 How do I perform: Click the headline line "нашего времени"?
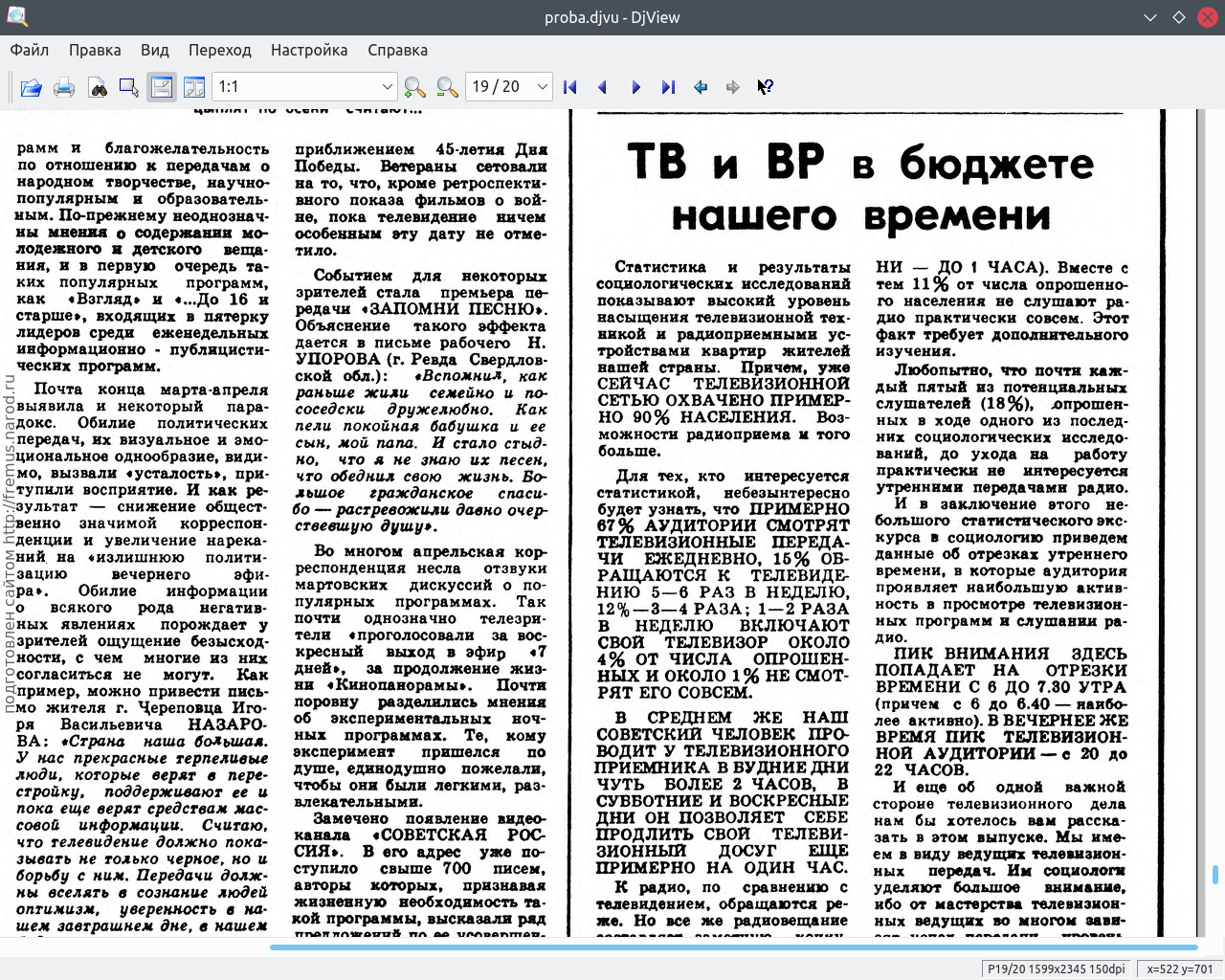[x=861, y=214]
